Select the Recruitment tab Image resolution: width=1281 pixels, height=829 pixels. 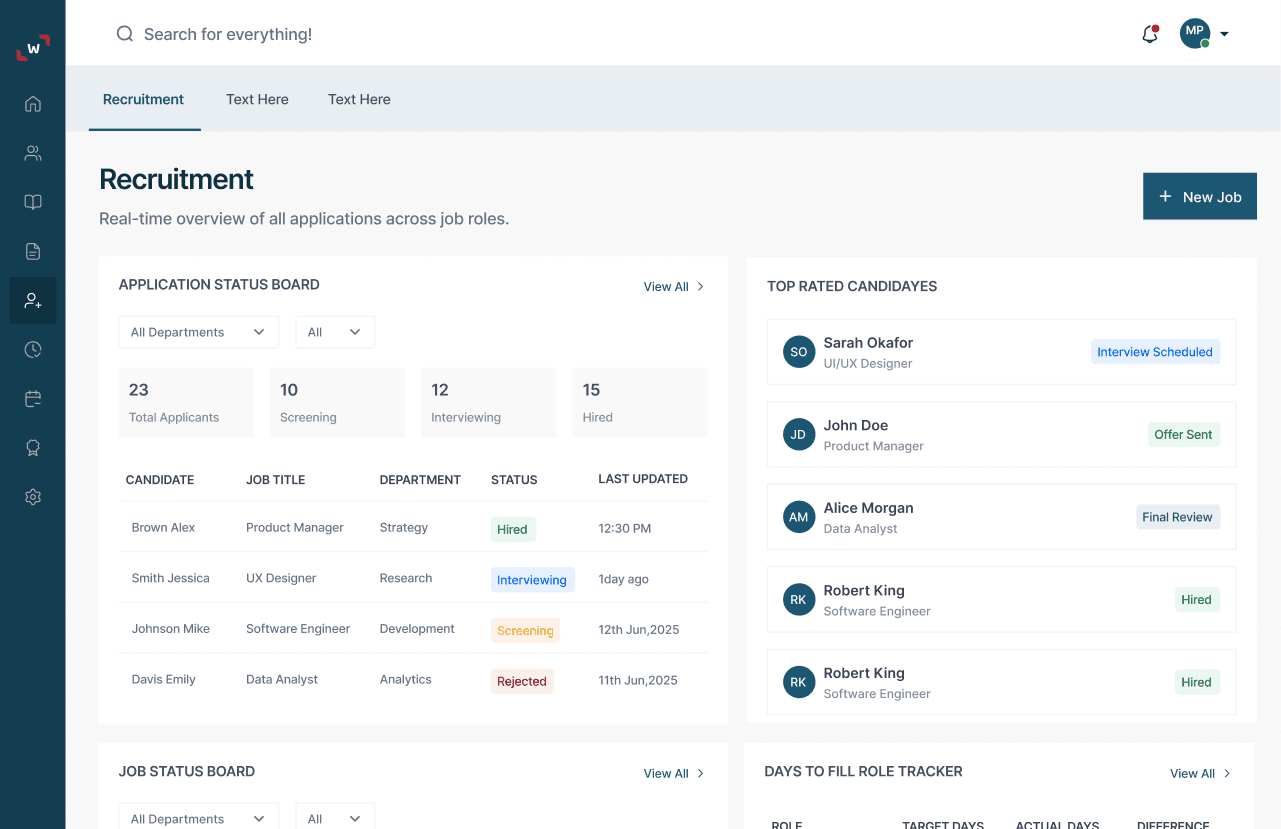[143, 99]
